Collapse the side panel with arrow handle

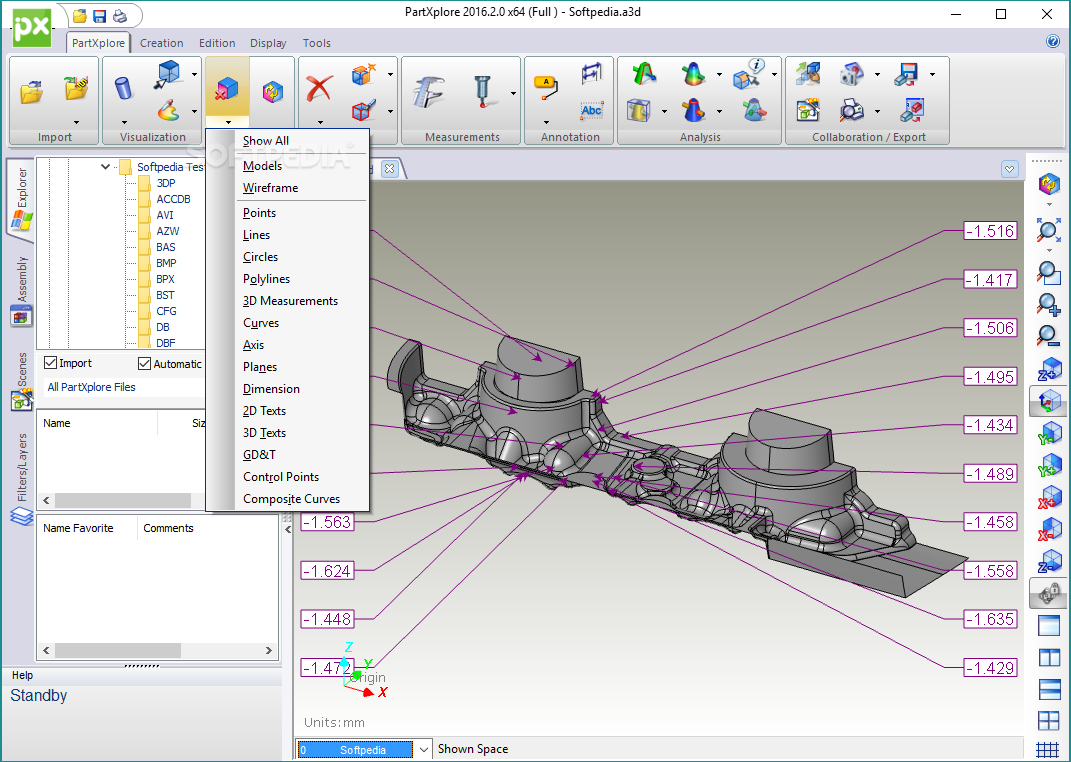[288, 529]
